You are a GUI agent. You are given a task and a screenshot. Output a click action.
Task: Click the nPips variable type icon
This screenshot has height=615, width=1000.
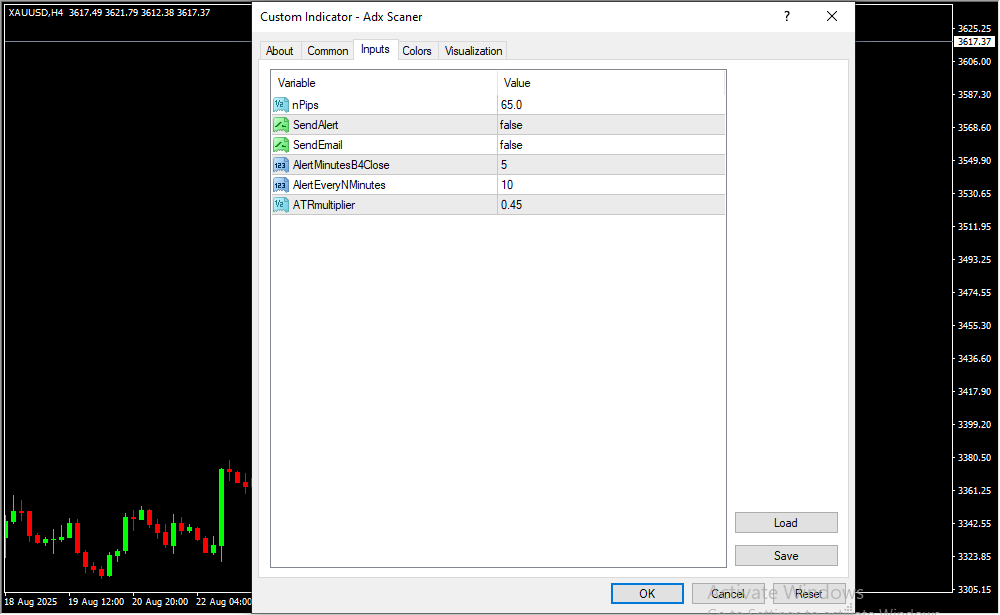click(x=281, y=105)
